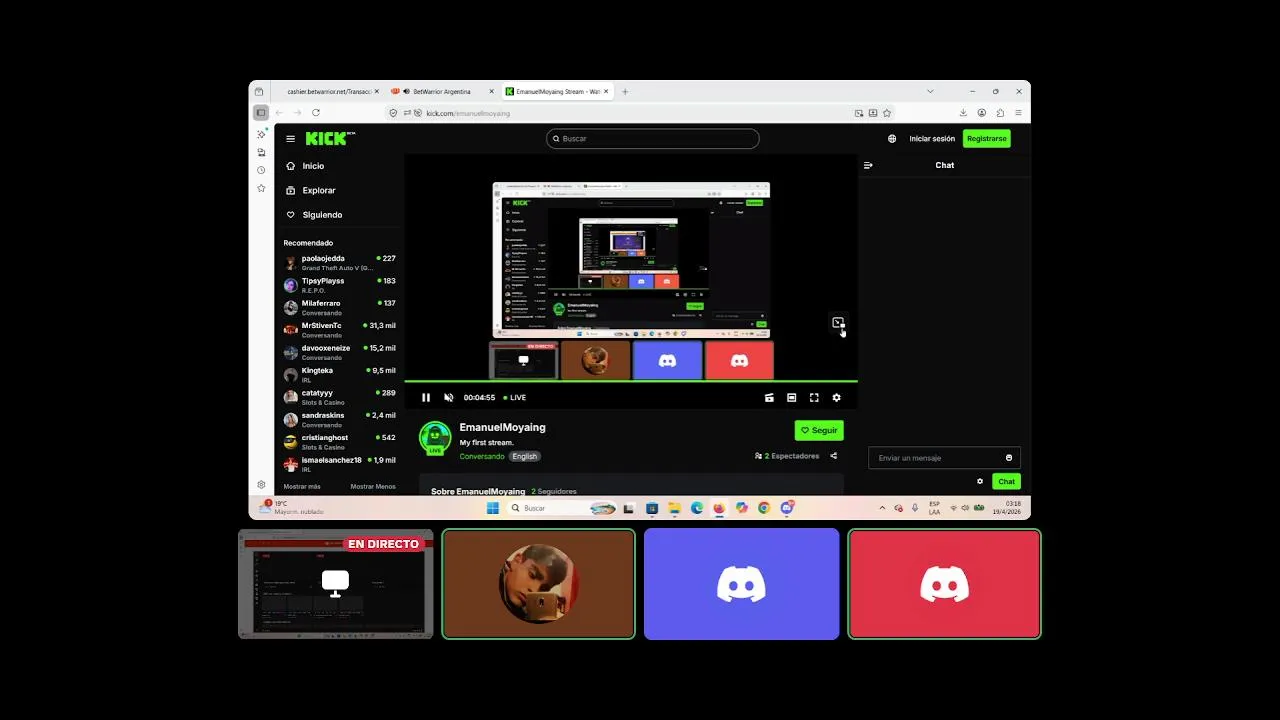Bookmark this page with the star icon
1280x720 pixels.
coord(887,113)
